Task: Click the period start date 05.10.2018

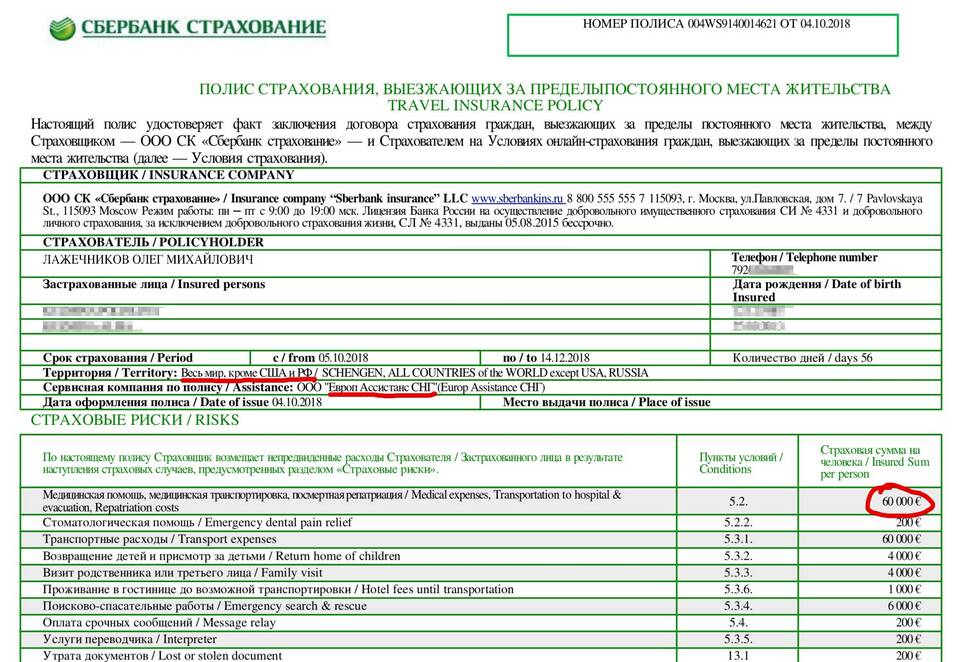Action: point(344,357)
